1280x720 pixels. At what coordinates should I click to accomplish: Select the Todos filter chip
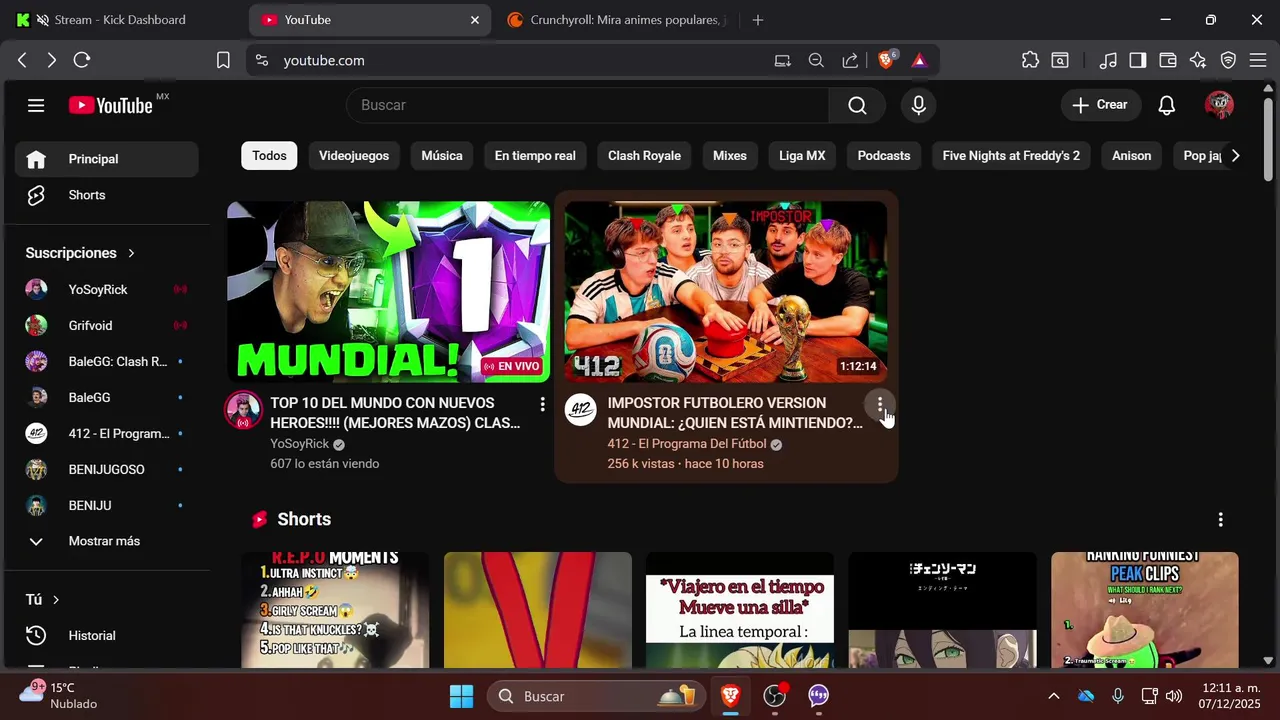pos(269,156)
